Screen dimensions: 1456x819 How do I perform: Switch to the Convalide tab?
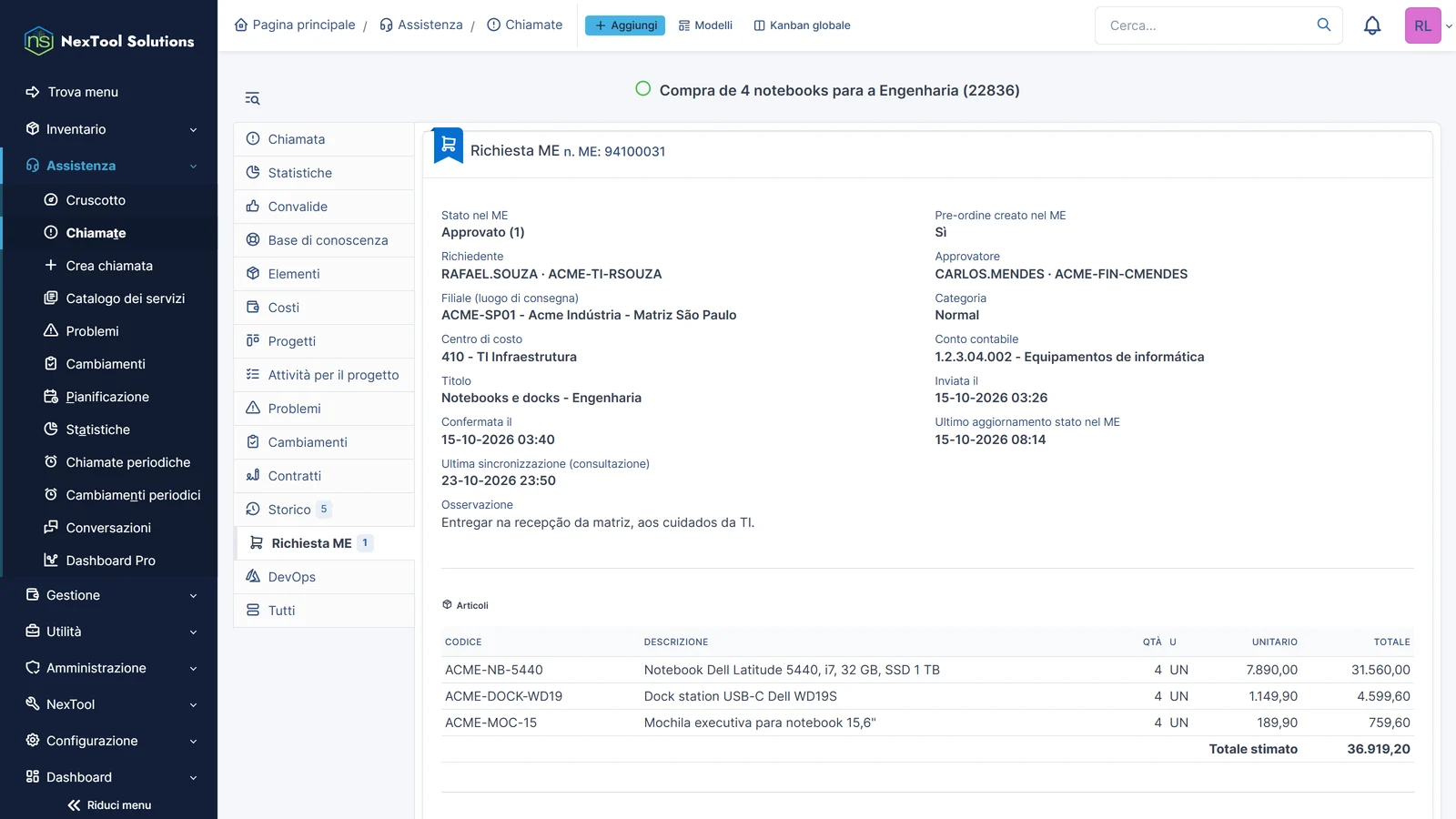point(324,207)
